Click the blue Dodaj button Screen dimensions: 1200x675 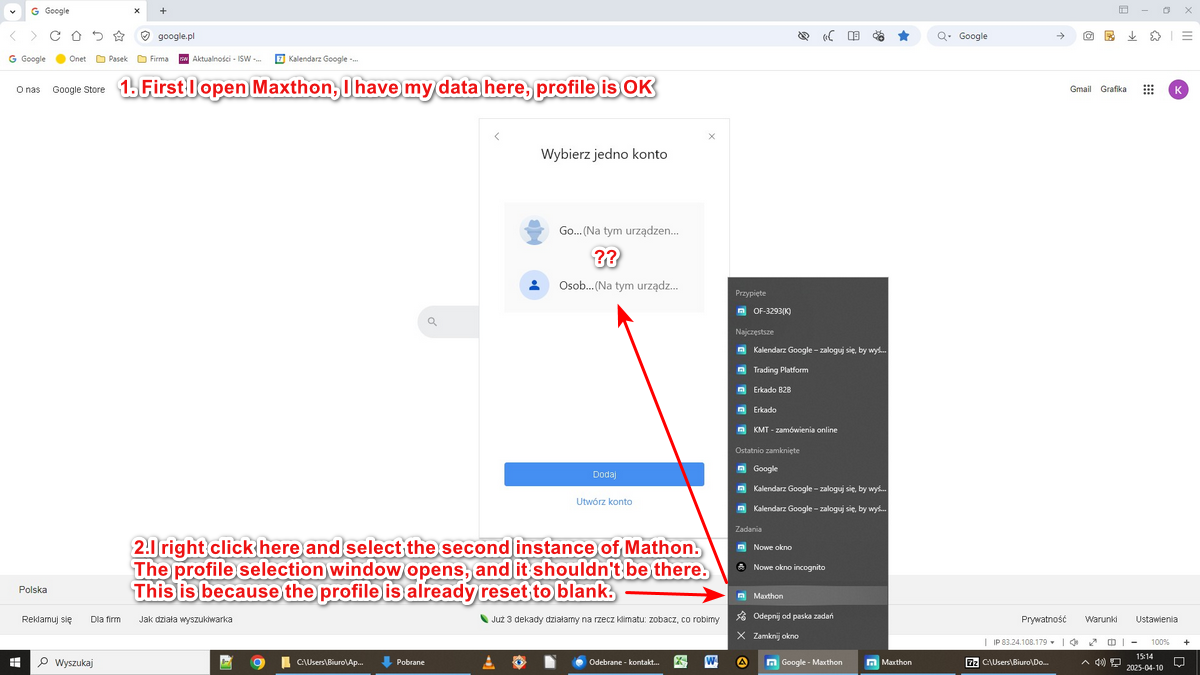click(x=604, y=474)
